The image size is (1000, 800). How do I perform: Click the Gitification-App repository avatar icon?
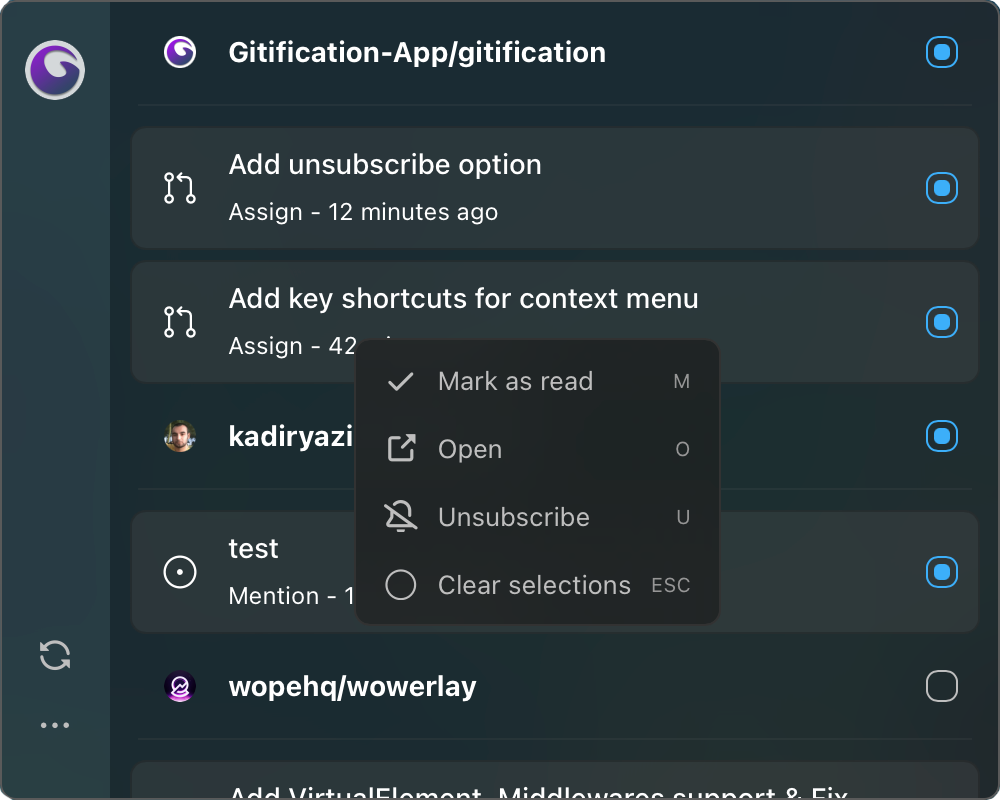tap(180, 52)
